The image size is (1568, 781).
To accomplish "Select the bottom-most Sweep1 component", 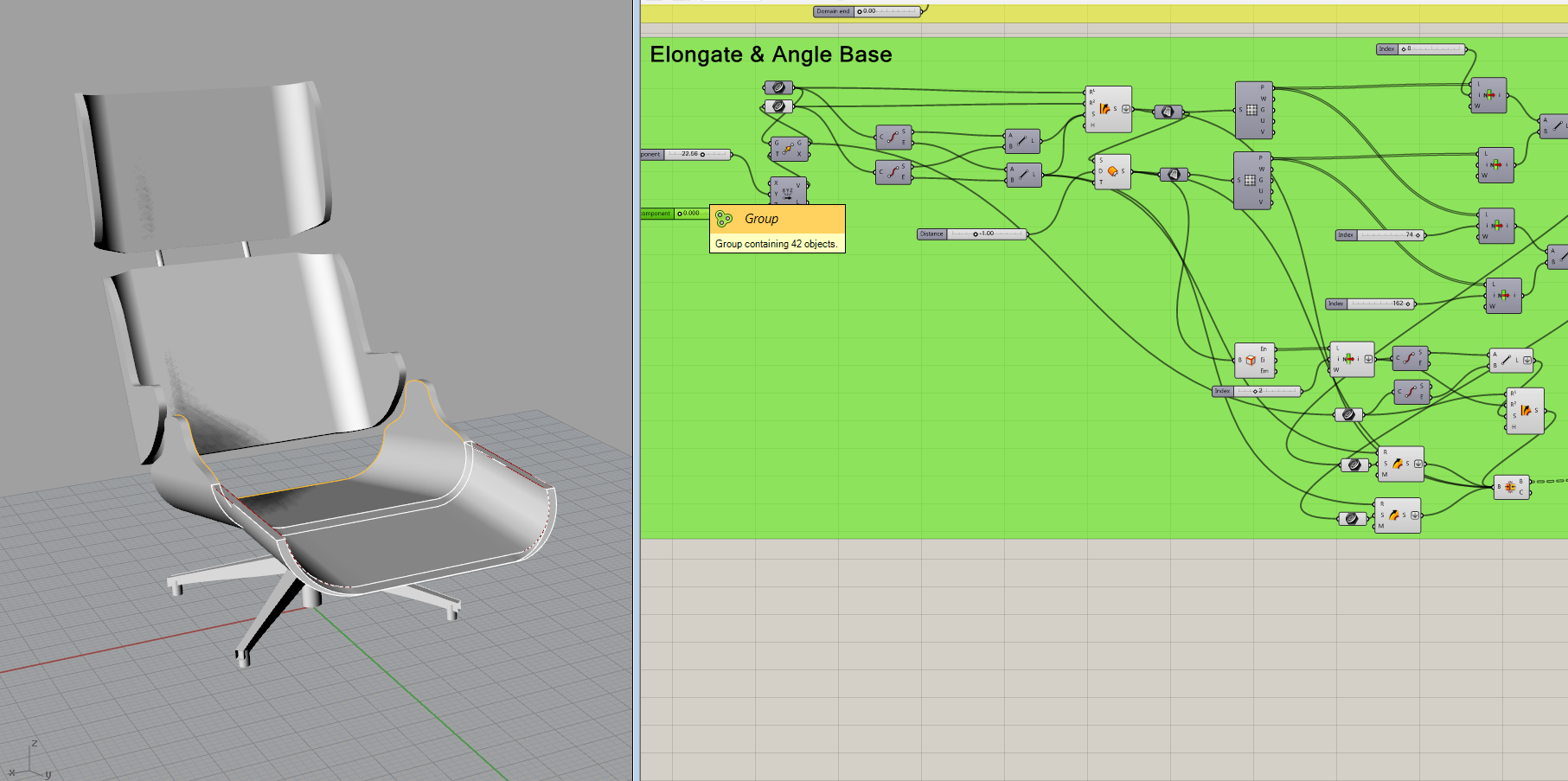I will [1396, 515].
